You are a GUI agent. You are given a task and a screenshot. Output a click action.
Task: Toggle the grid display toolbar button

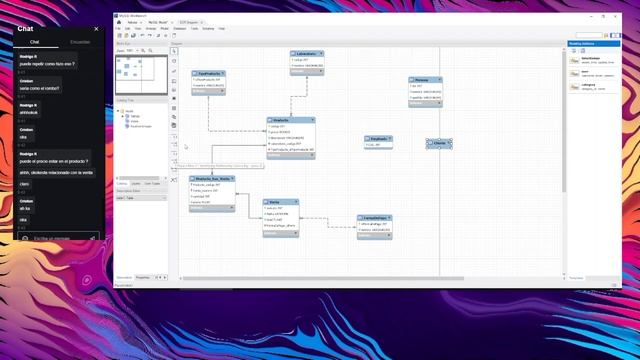pyautogui.click(x=158, y=36)
